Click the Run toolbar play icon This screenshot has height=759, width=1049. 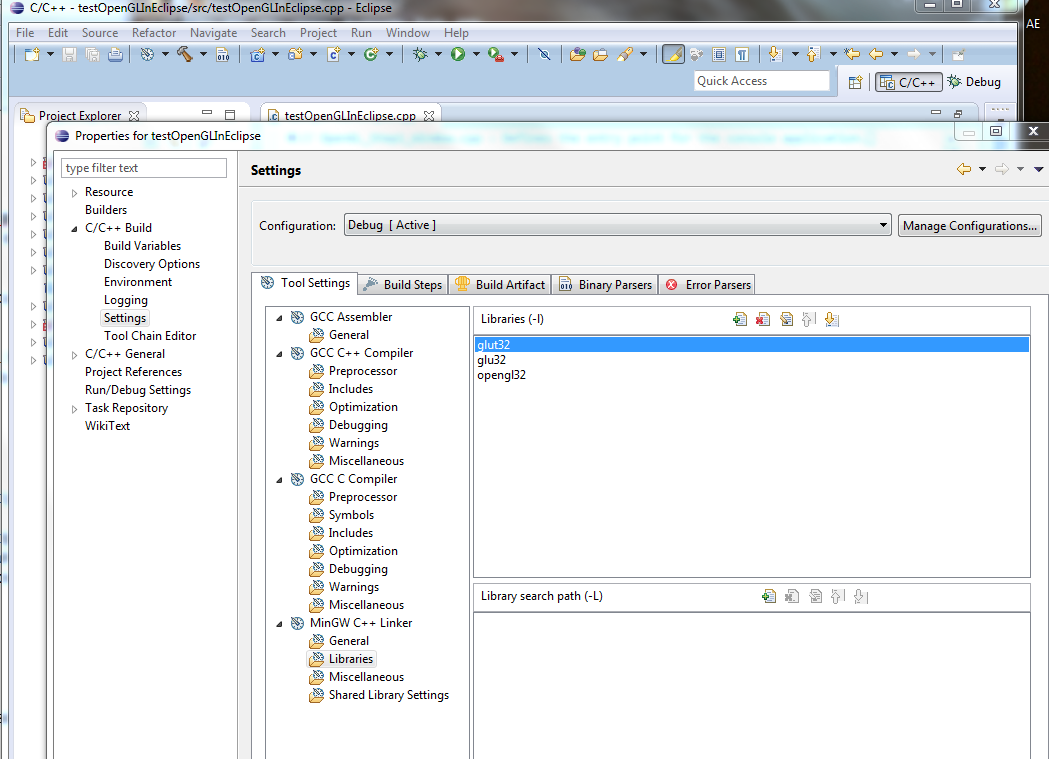tap(458, 55)
